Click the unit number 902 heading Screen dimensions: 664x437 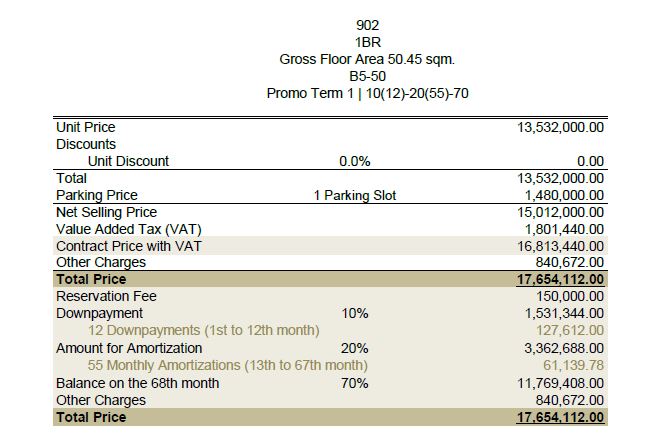(x=367, y=25)
